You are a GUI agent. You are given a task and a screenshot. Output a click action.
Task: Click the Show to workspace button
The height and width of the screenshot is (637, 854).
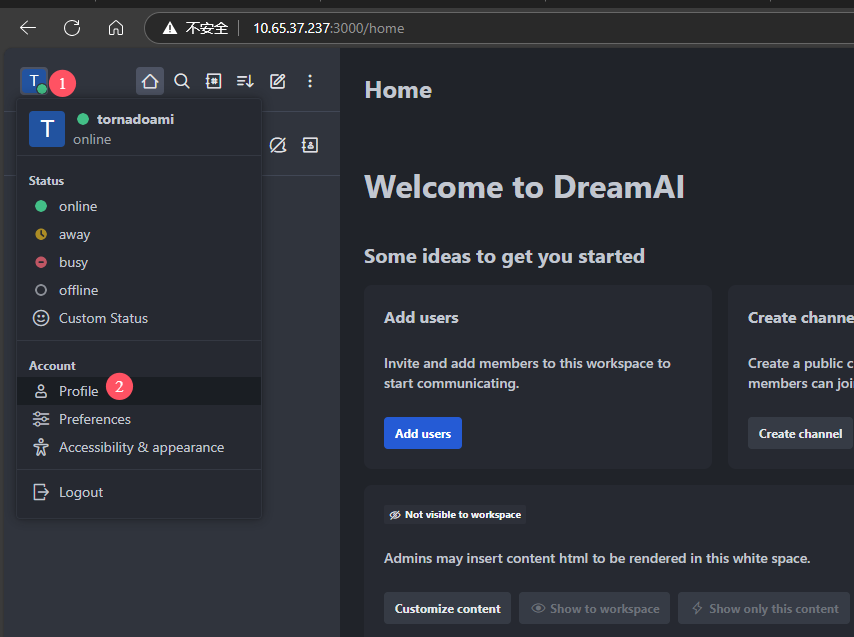594,608
